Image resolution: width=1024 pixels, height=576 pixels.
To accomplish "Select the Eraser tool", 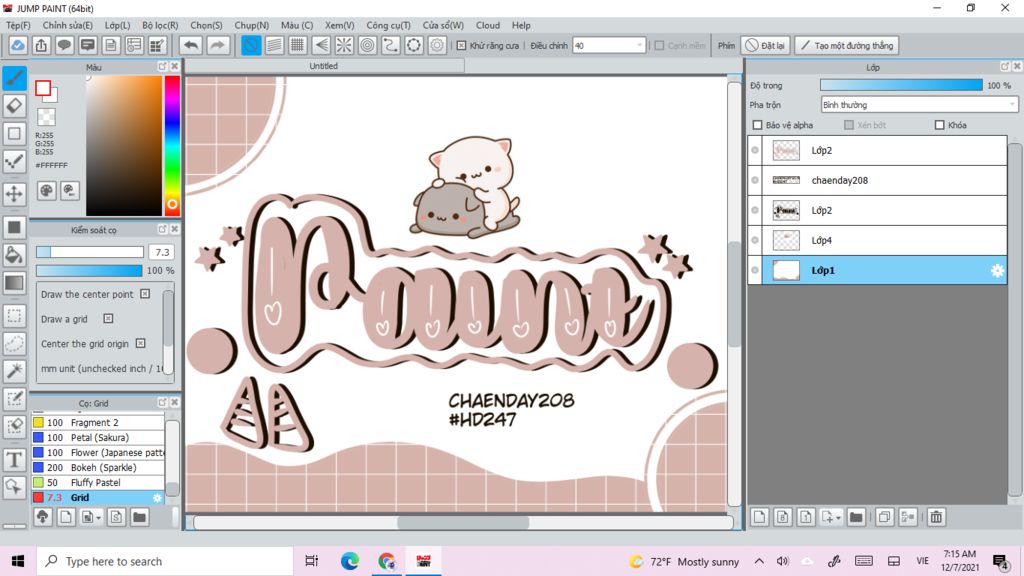I will point(14,106).
